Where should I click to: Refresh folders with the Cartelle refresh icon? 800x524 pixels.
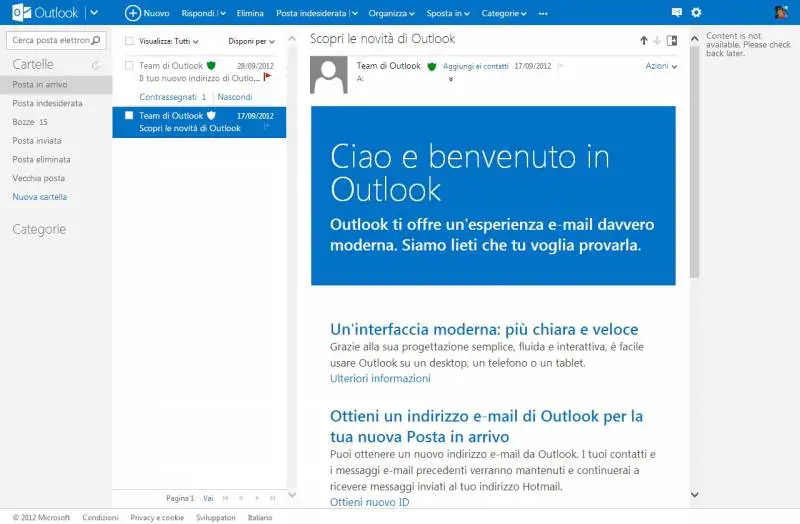(95, 65)
